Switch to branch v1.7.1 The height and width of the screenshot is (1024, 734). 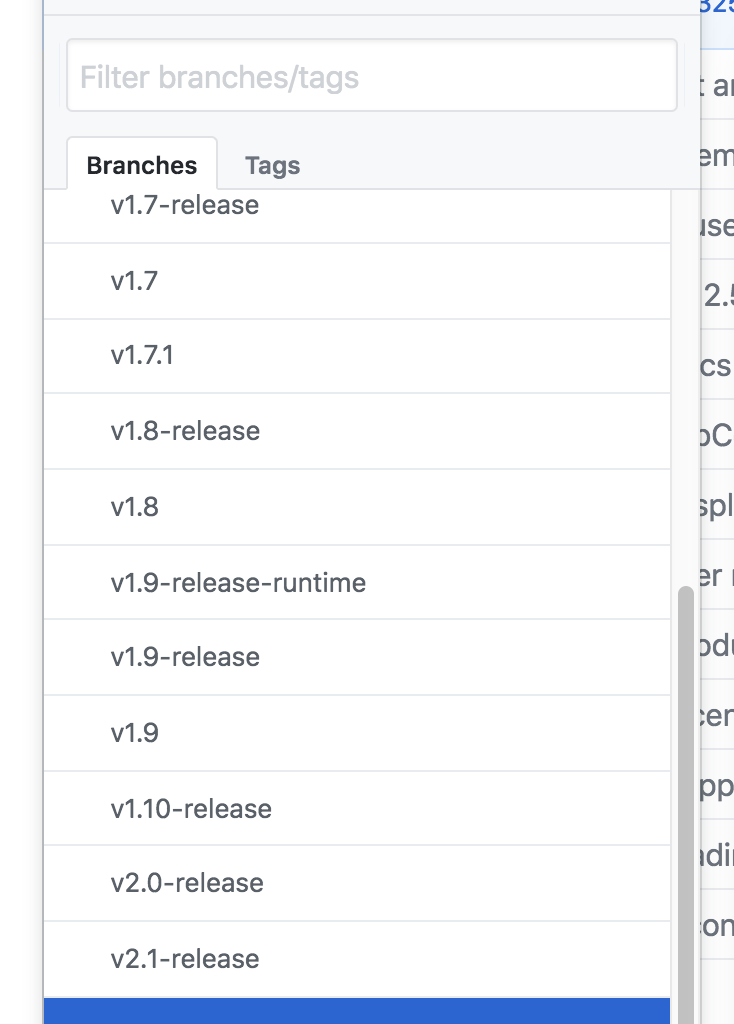pos(143,356)
